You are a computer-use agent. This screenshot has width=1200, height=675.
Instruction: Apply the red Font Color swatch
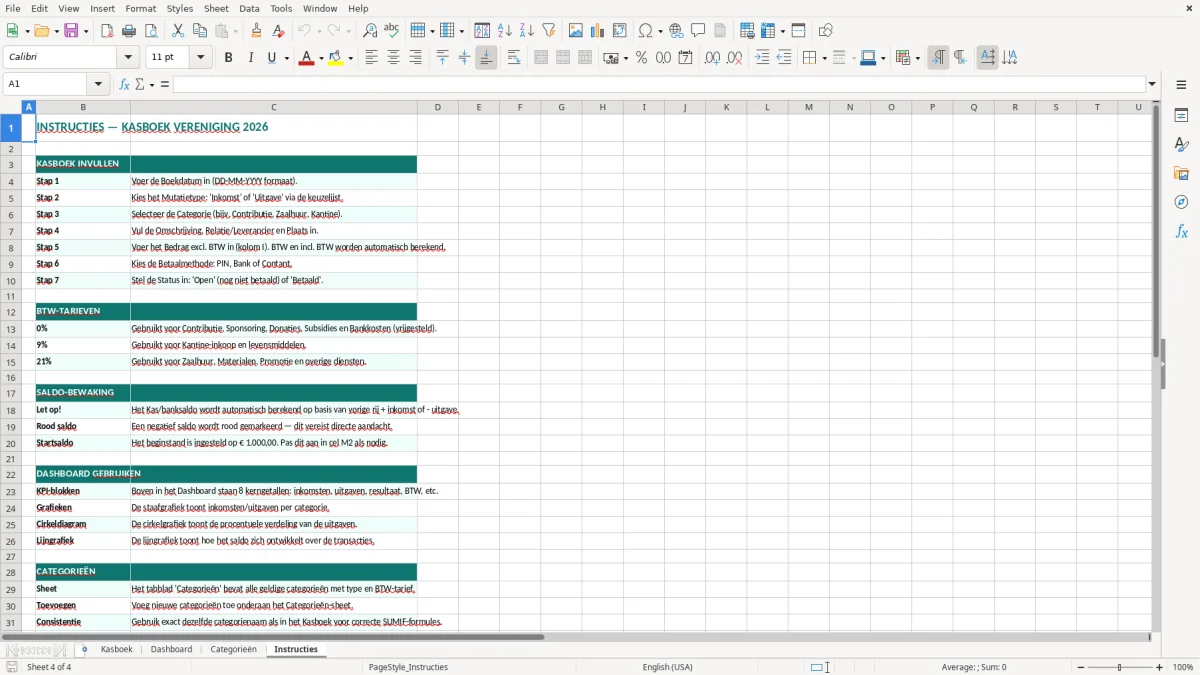coord(306,58)
